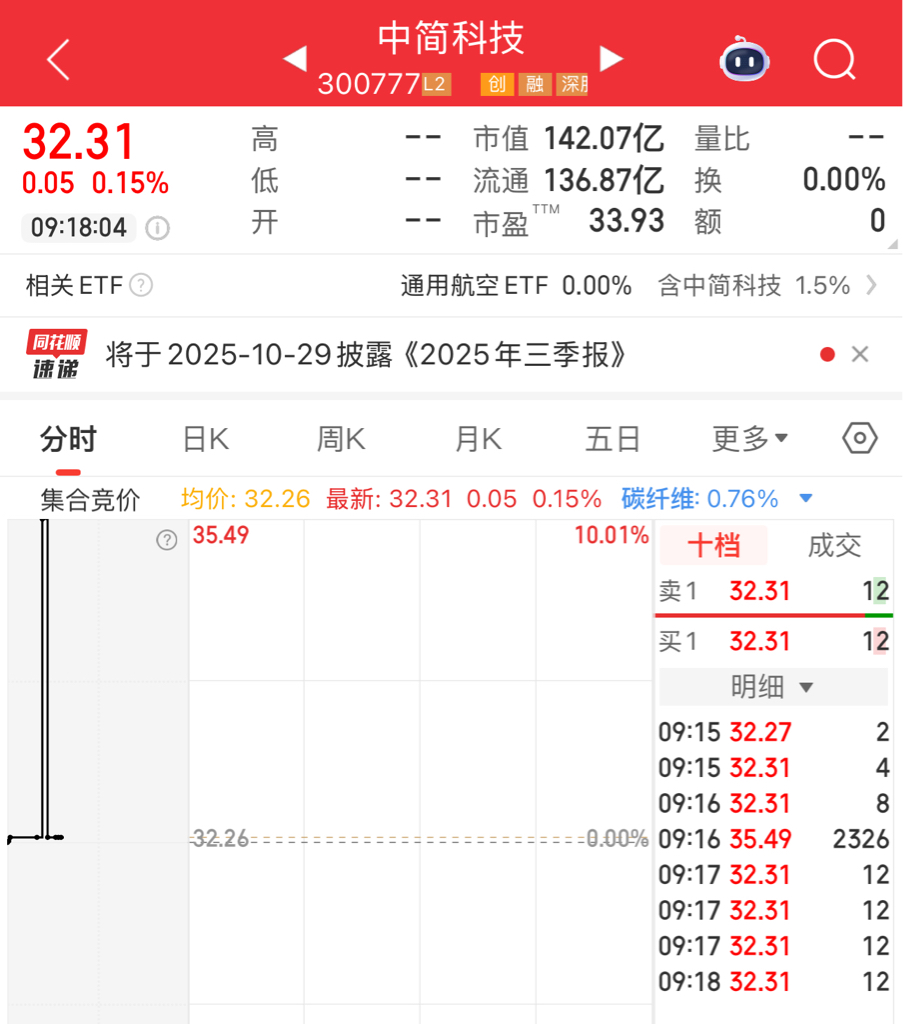Tap the 买1 32.31 bid row
903x1024 pixels.
(773, 641)
